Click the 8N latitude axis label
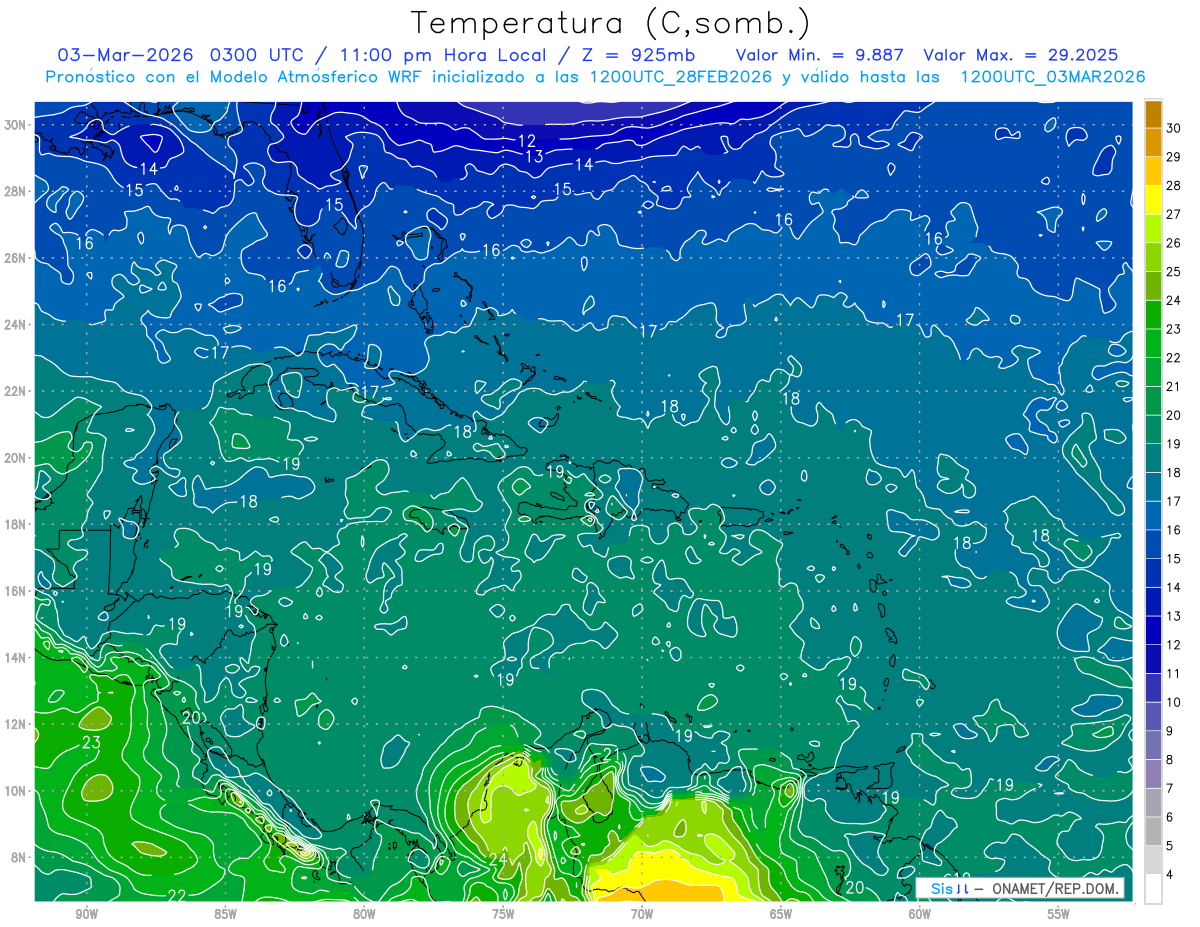Image resolution: width=1200 pixels, height=927 pixels. point(19,857)
